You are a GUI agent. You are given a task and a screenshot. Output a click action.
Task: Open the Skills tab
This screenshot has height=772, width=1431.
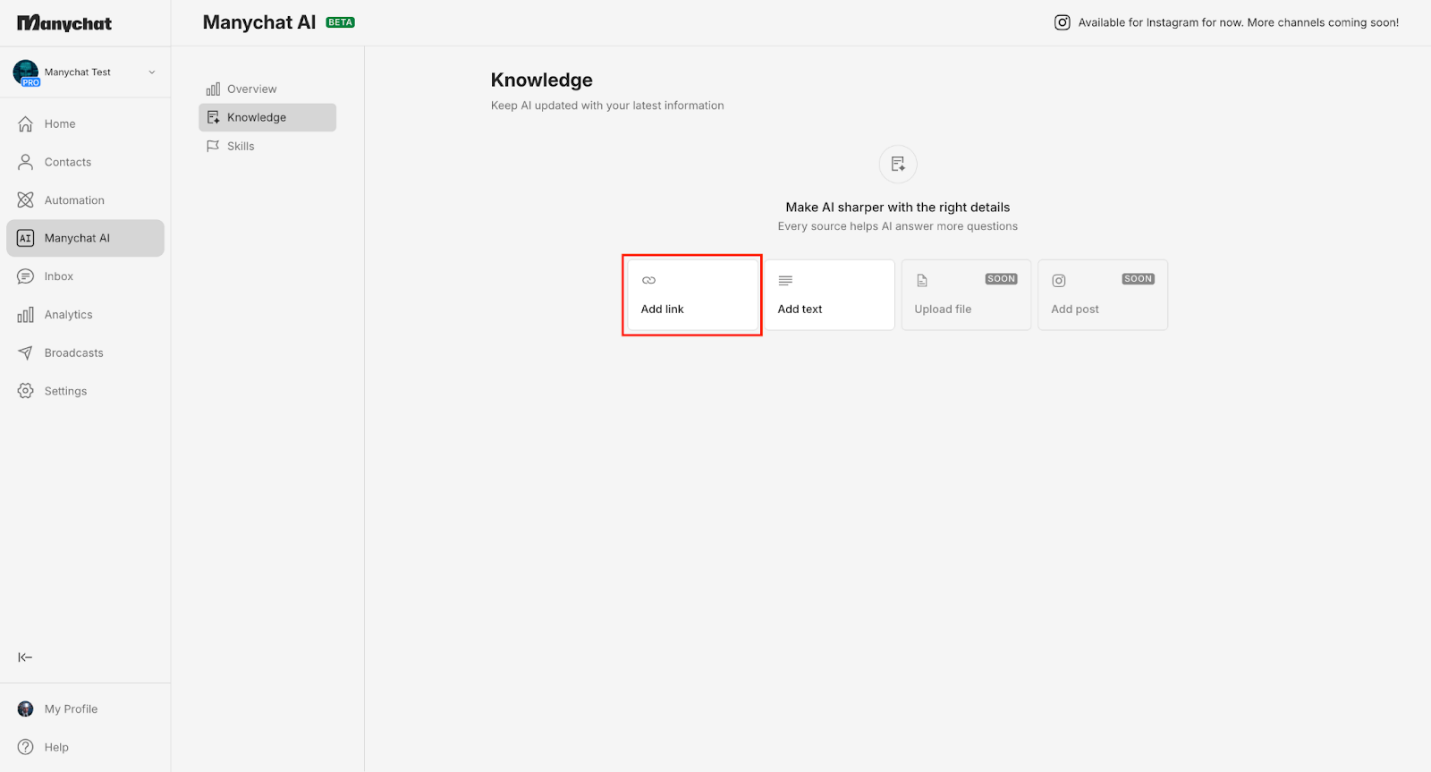click(240, 146)
